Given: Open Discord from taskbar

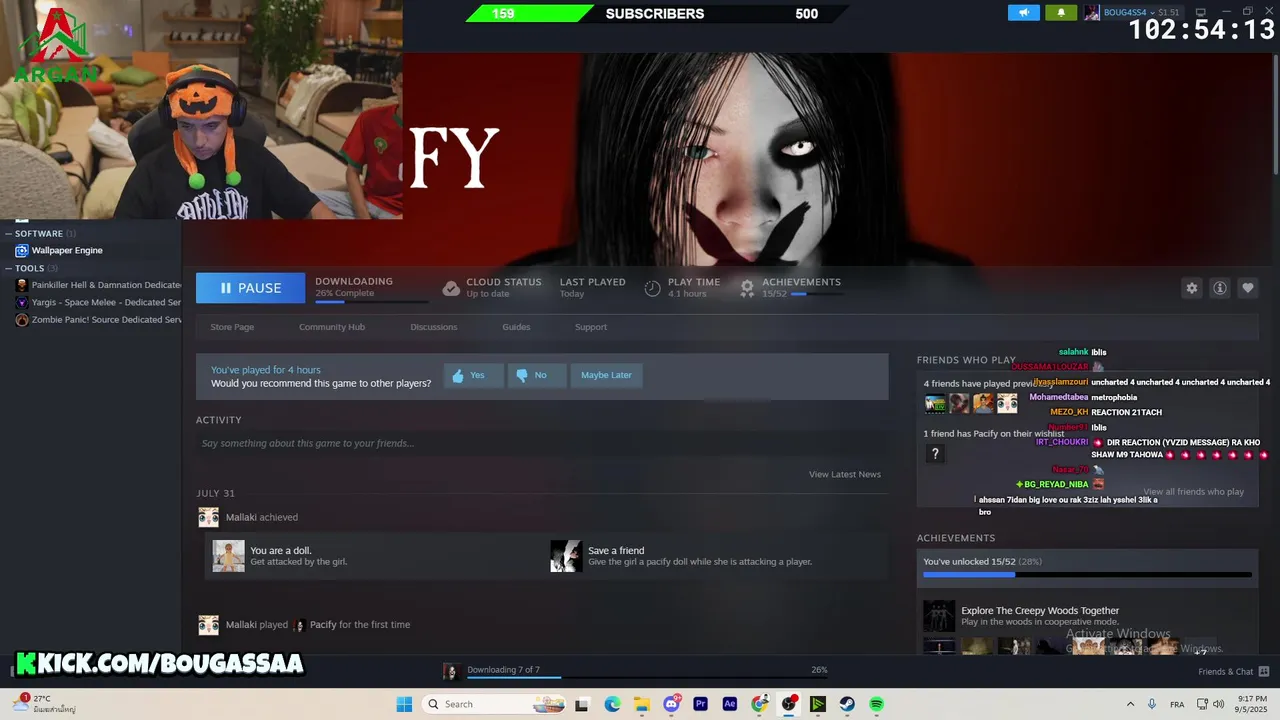Looking at the screenshot, I should (671, 704).
